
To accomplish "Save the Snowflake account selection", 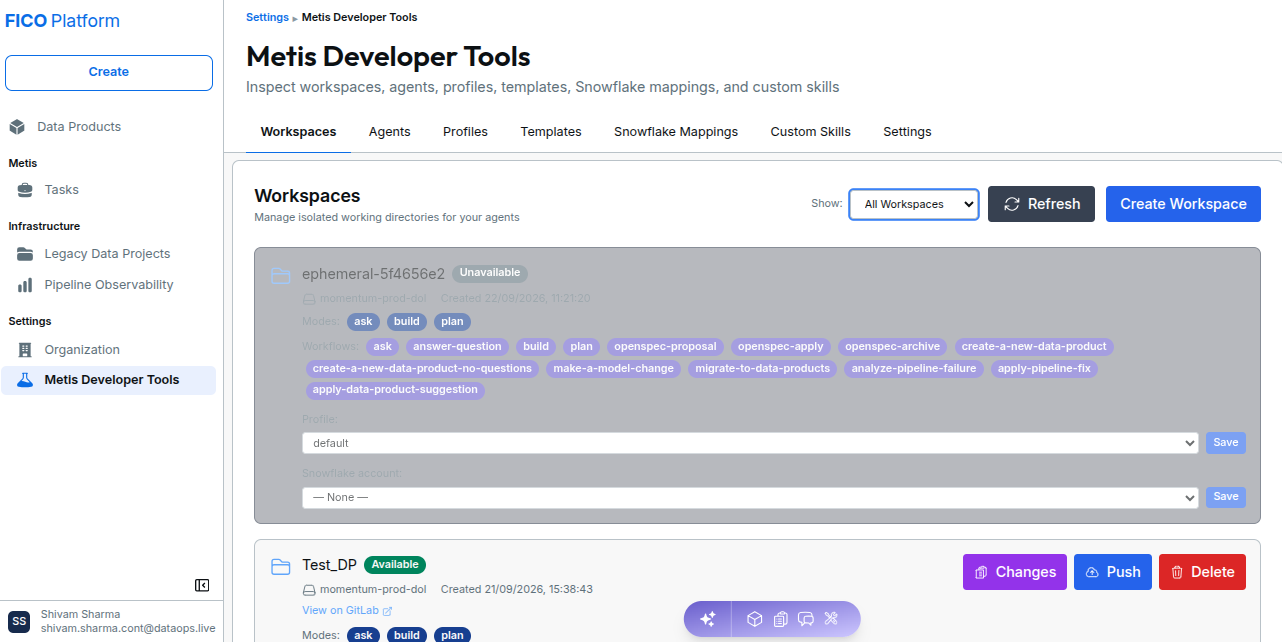I will [x=1226, y=497].
